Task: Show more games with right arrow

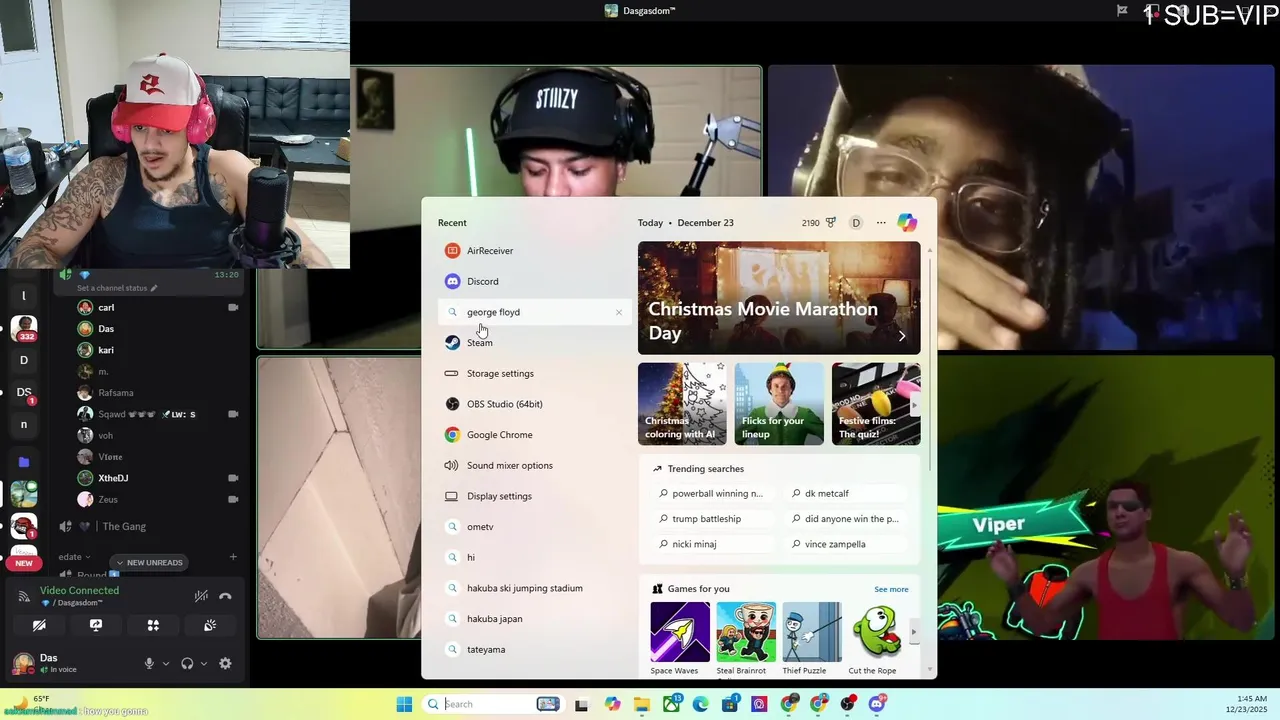Action: (x=914, y=632)
